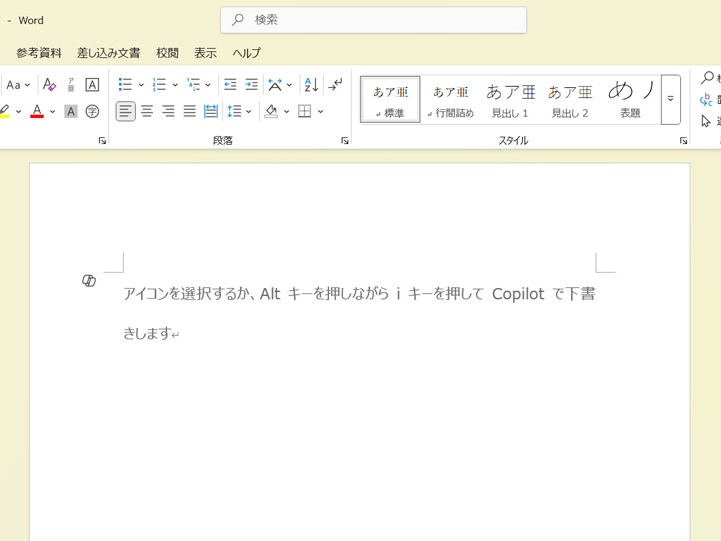The width and height of the screenshot is (721, 541).
Task: Open the Asian layout dropdown arrow
Action: (289, 85)
